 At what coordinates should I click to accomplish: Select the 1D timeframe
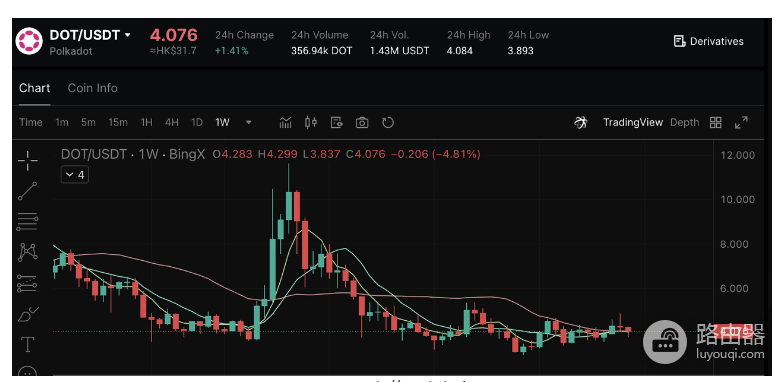tap(197, 122)
